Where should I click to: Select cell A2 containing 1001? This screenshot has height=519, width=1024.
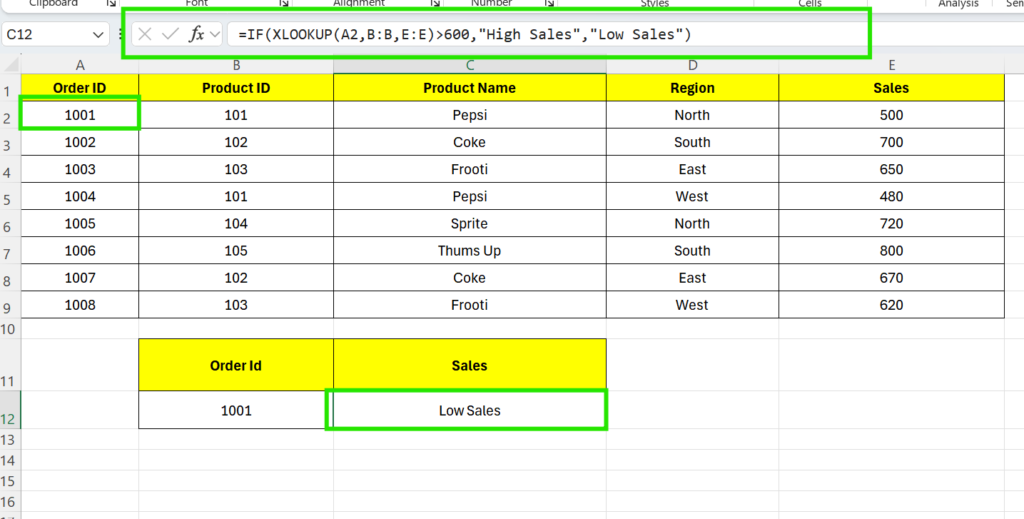point(80,115)
